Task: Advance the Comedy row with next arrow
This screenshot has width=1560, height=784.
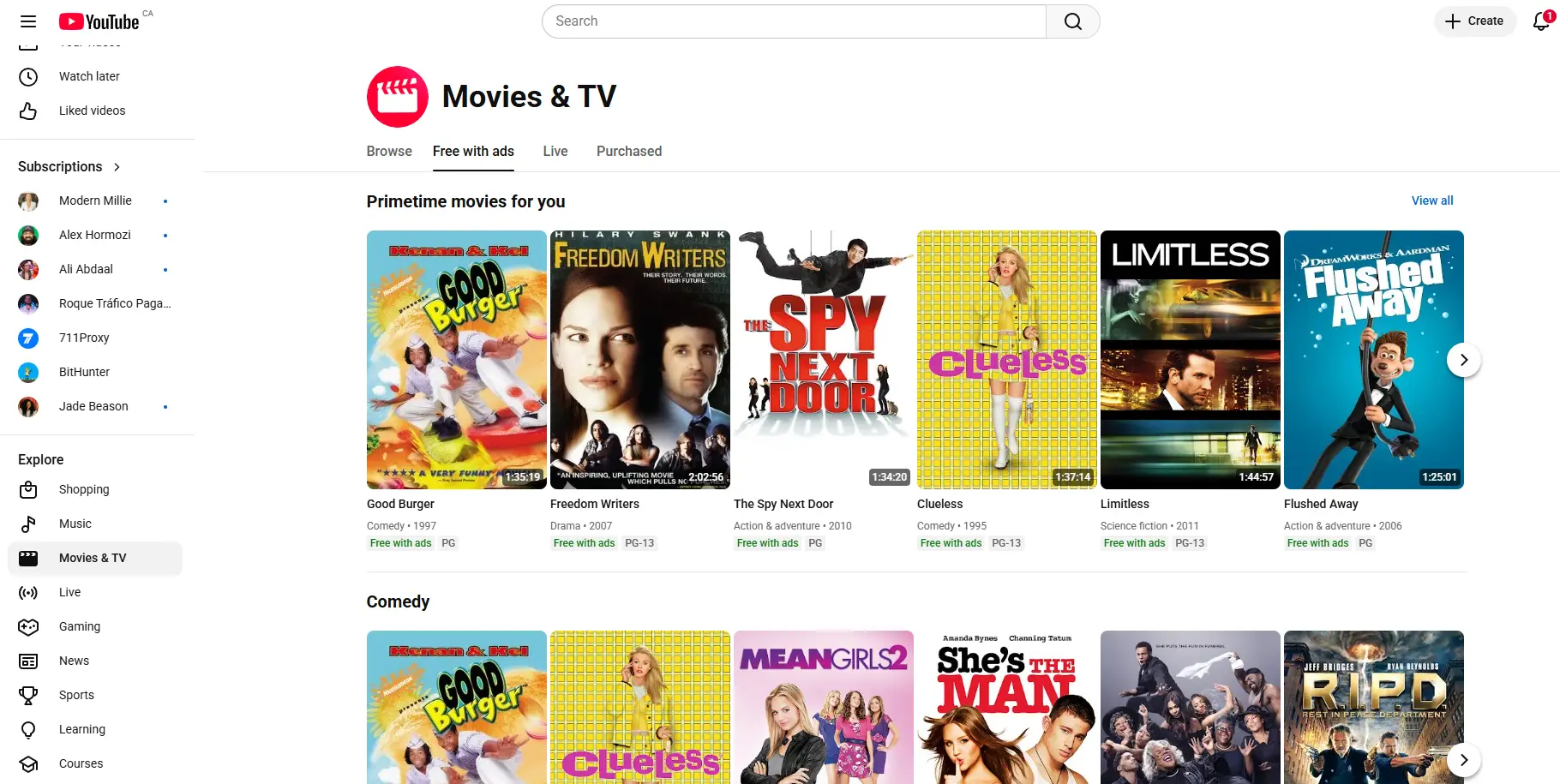Action: (x=1463, y=760)
